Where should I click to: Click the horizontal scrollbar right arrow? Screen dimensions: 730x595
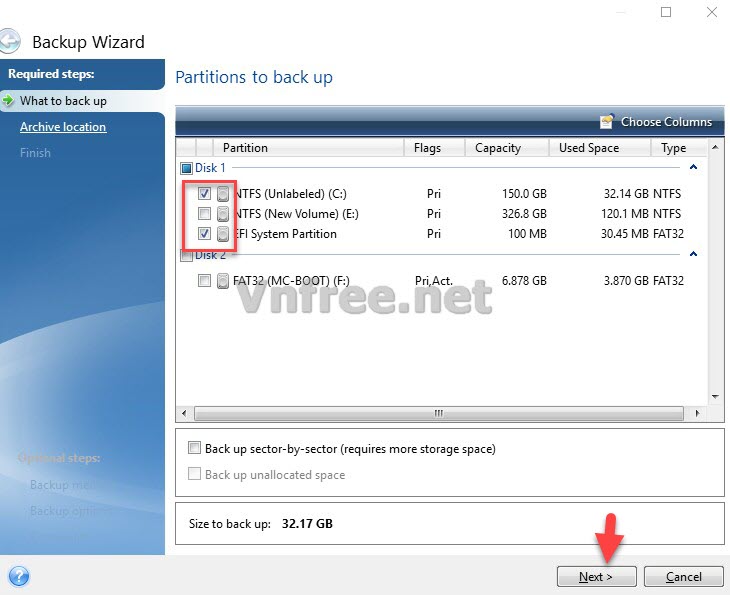pos(697,413)
